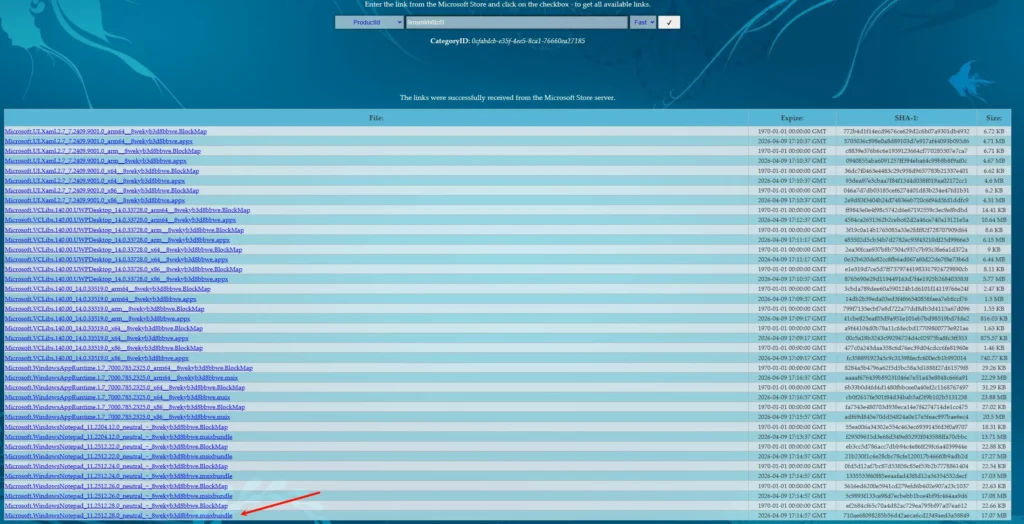The width and height of the screenshot is (1024, 524).
Task: Download Notepad 11.2512.28.0 msixbundle file
Action: (x=119, y=516)
